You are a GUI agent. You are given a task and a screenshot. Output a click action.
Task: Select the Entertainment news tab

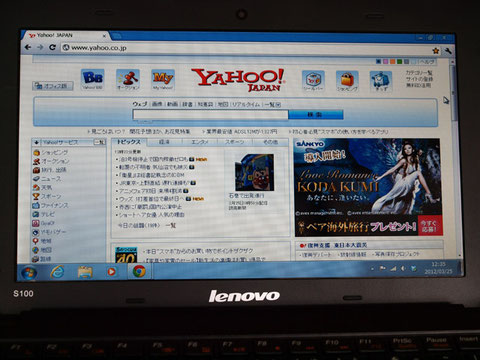click(199, 142)
